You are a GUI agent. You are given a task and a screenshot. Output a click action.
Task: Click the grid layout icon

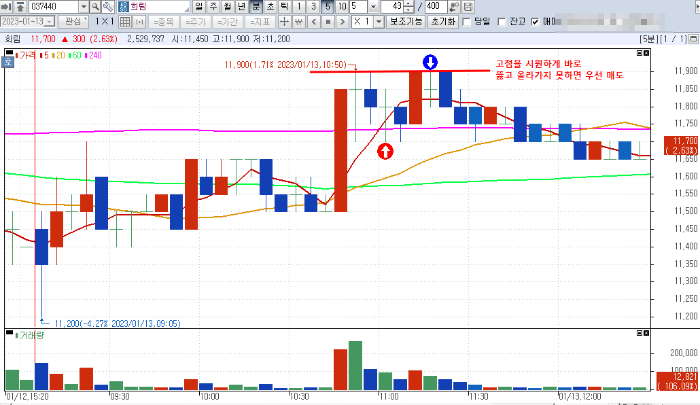125,21
